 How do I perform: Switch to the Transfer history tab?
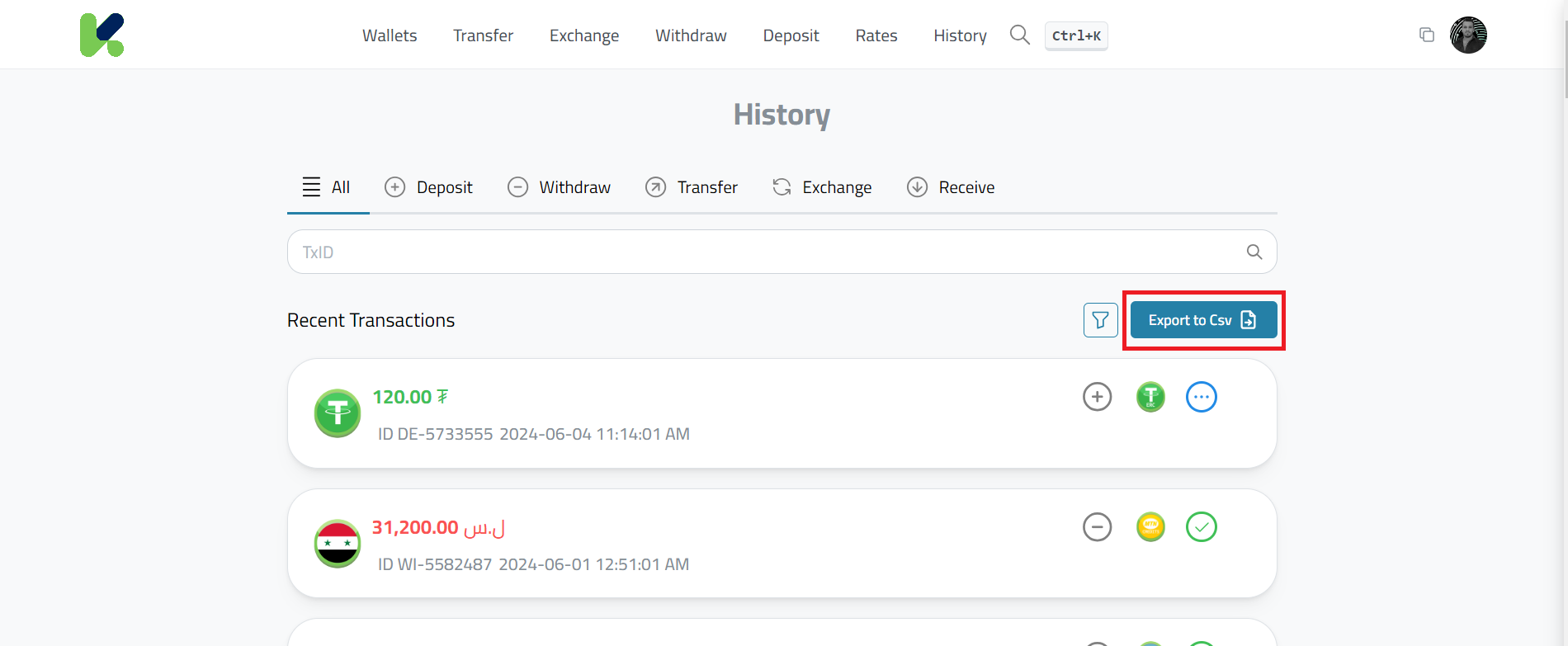pos(692,187)
